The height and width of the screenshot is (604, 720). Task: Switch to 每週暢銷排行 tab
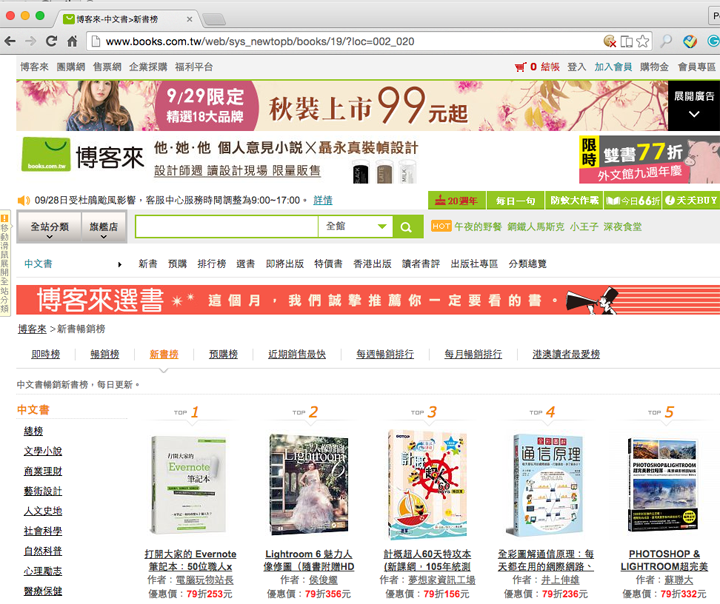click(385, 354)
